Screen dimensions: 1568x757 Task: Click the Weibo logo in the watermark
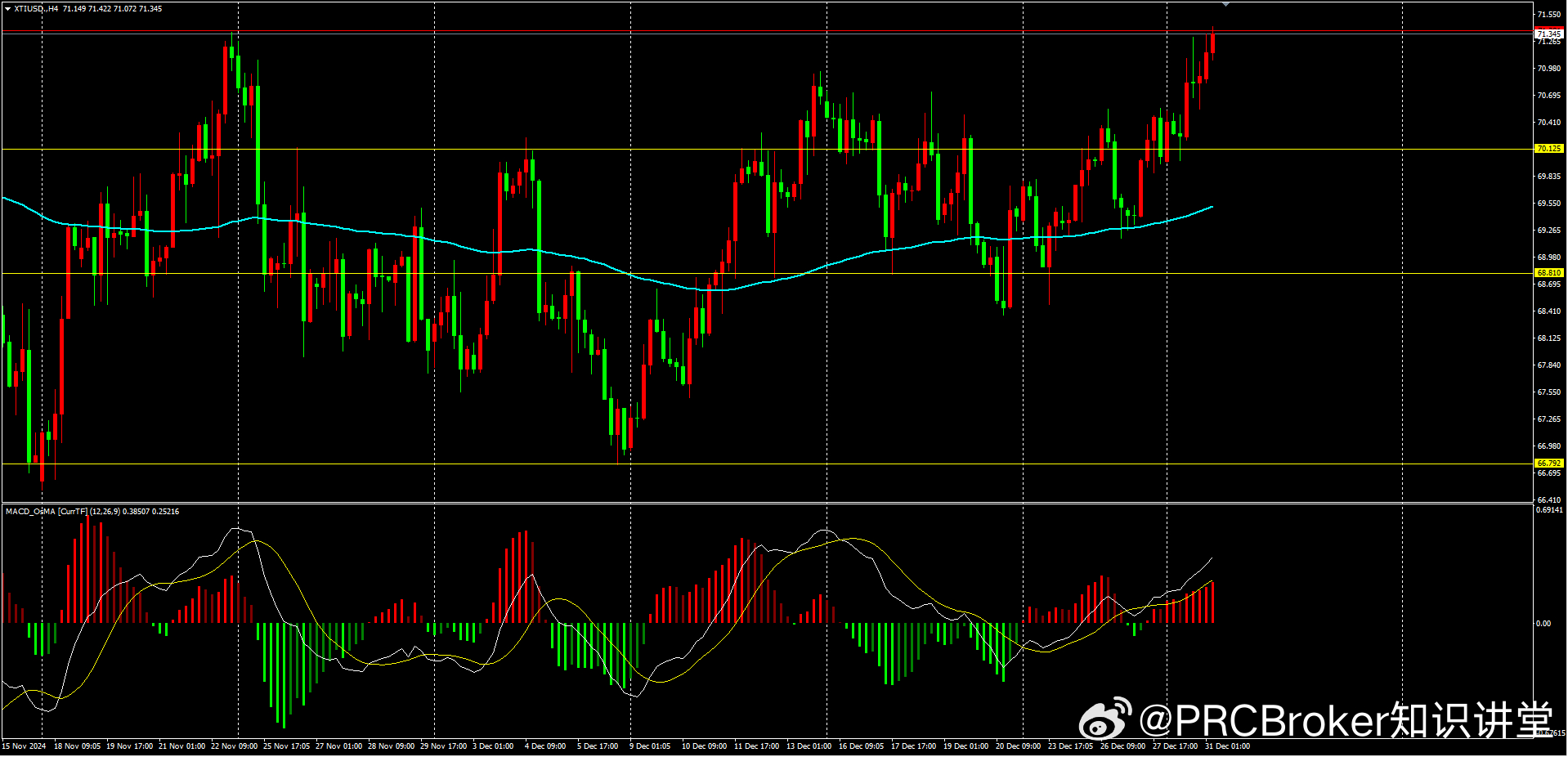1104,719
